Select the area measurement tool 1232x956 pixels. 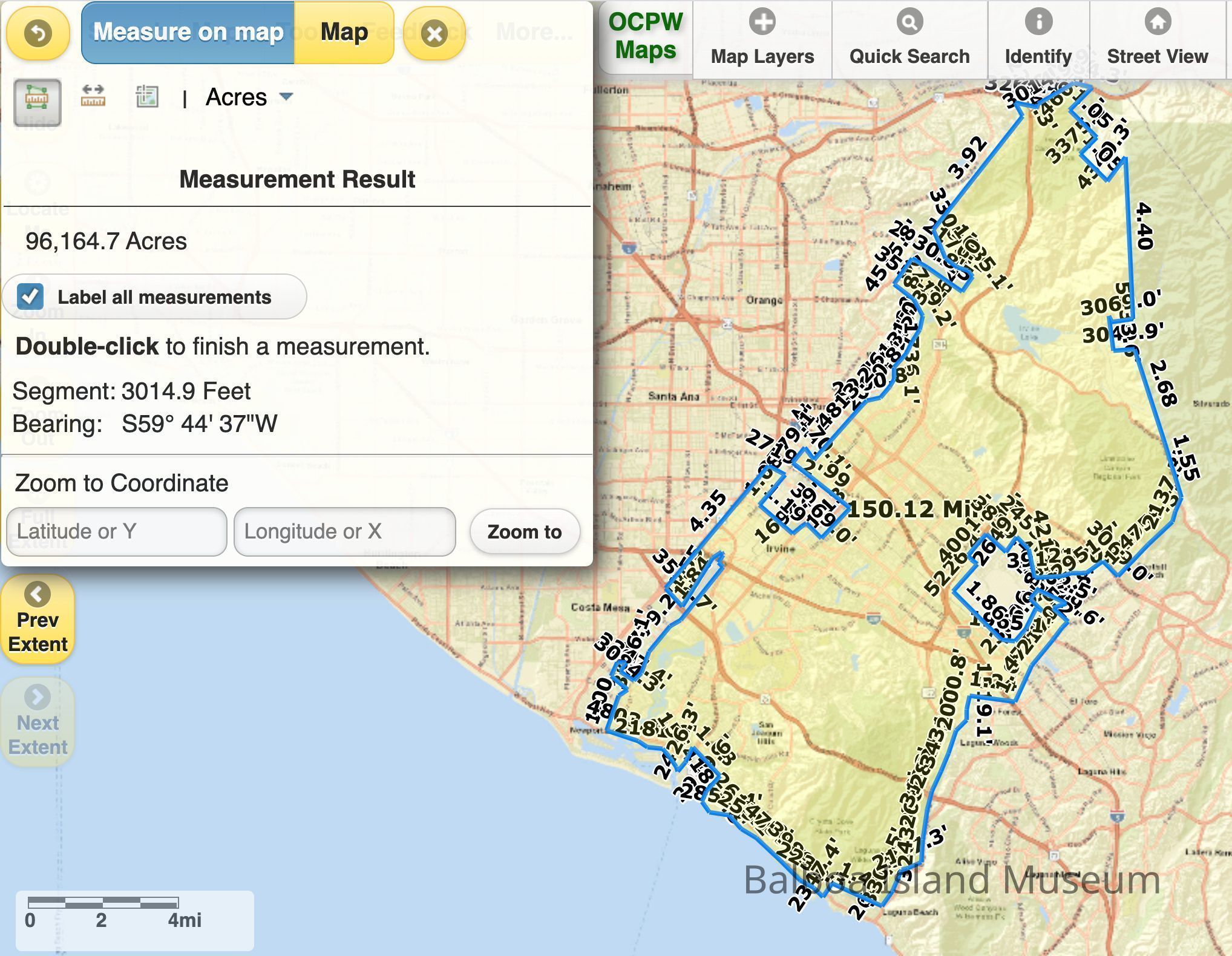(37, 101)
